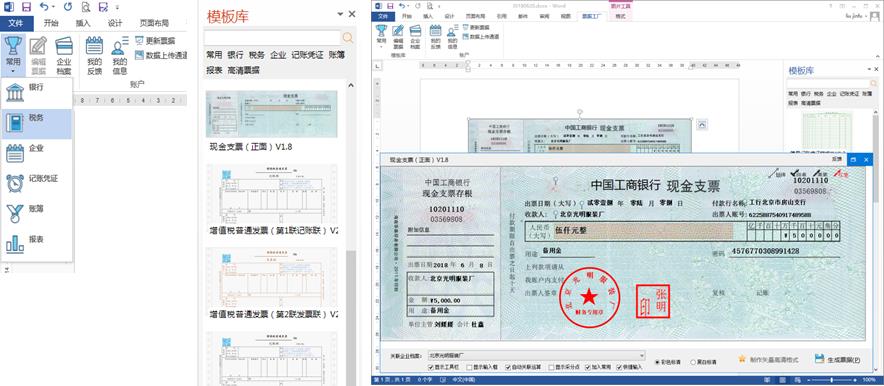Open the 模板库 panel options arrow

coord(340,14)
